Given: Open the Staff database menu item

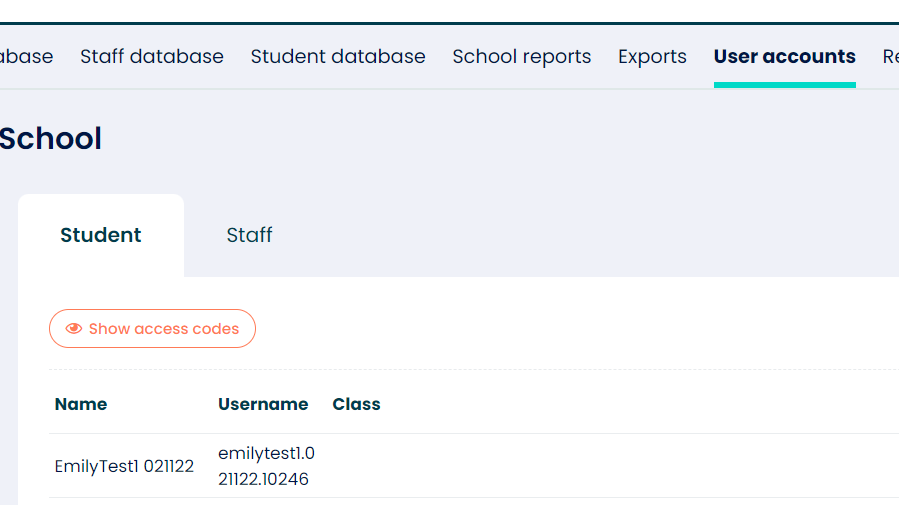Looking at the screenshot, I should point(152,57).
